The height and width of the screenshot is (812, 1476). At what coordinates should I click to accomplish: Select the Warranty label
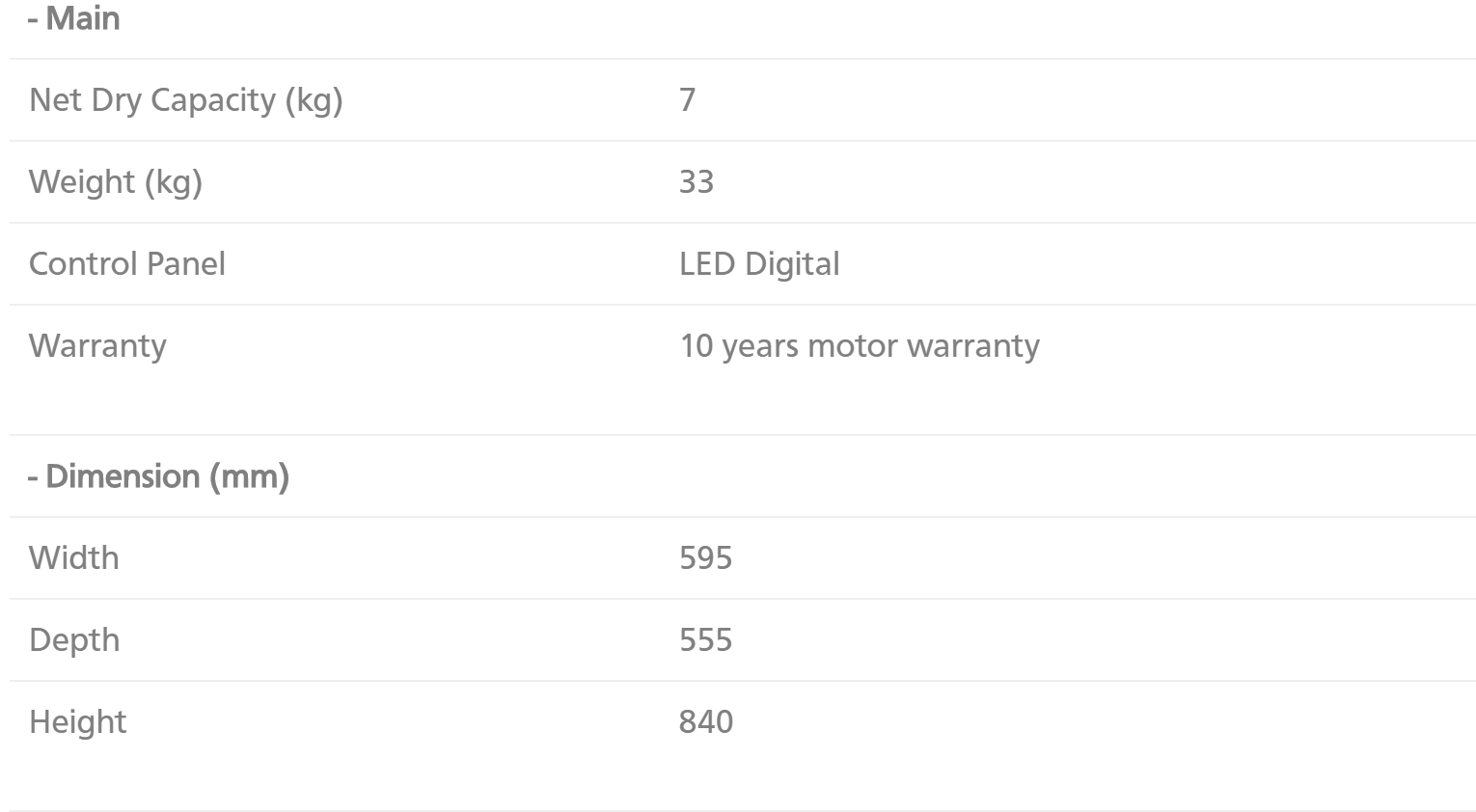(x=97, y=346)
